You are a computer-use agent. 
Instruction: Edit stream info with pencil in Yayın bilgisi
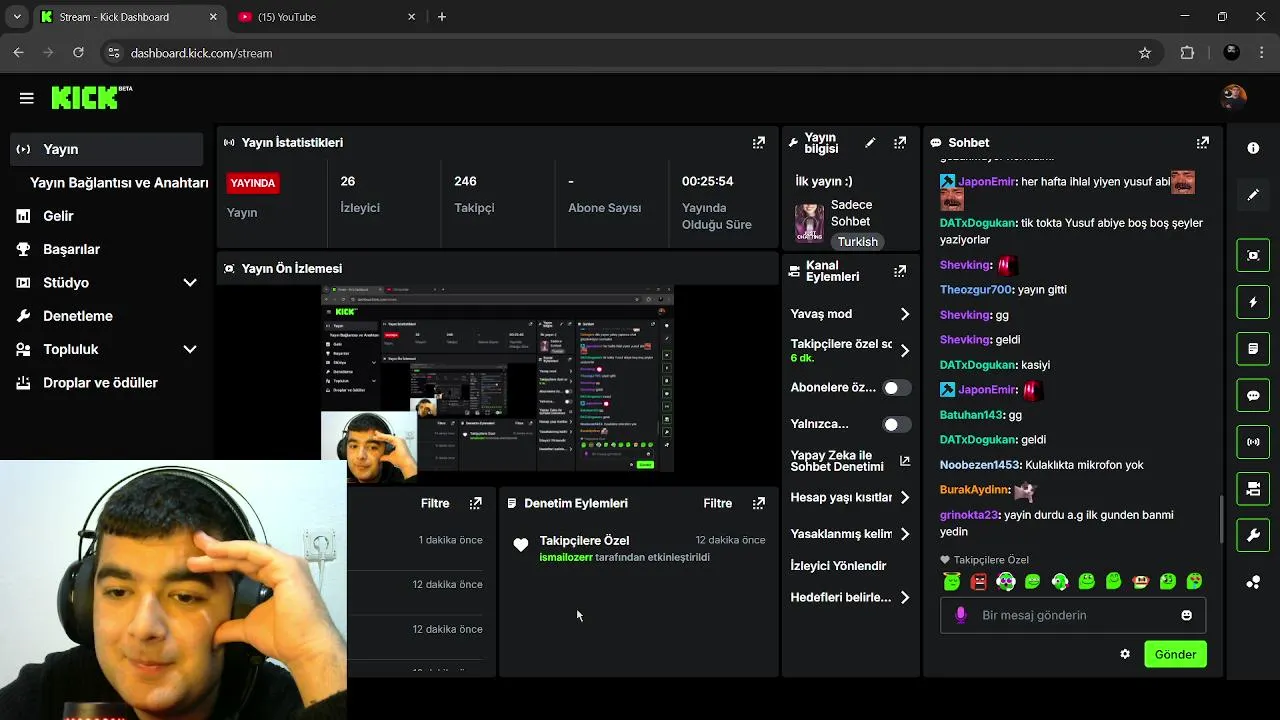pos(870,143)
